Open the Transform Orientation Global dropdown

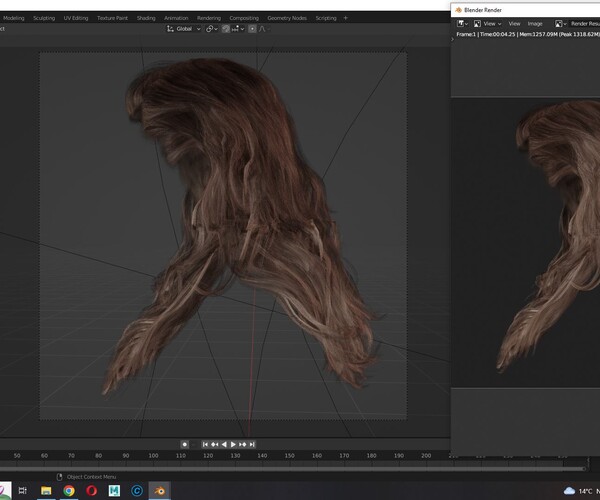(184, 29)
